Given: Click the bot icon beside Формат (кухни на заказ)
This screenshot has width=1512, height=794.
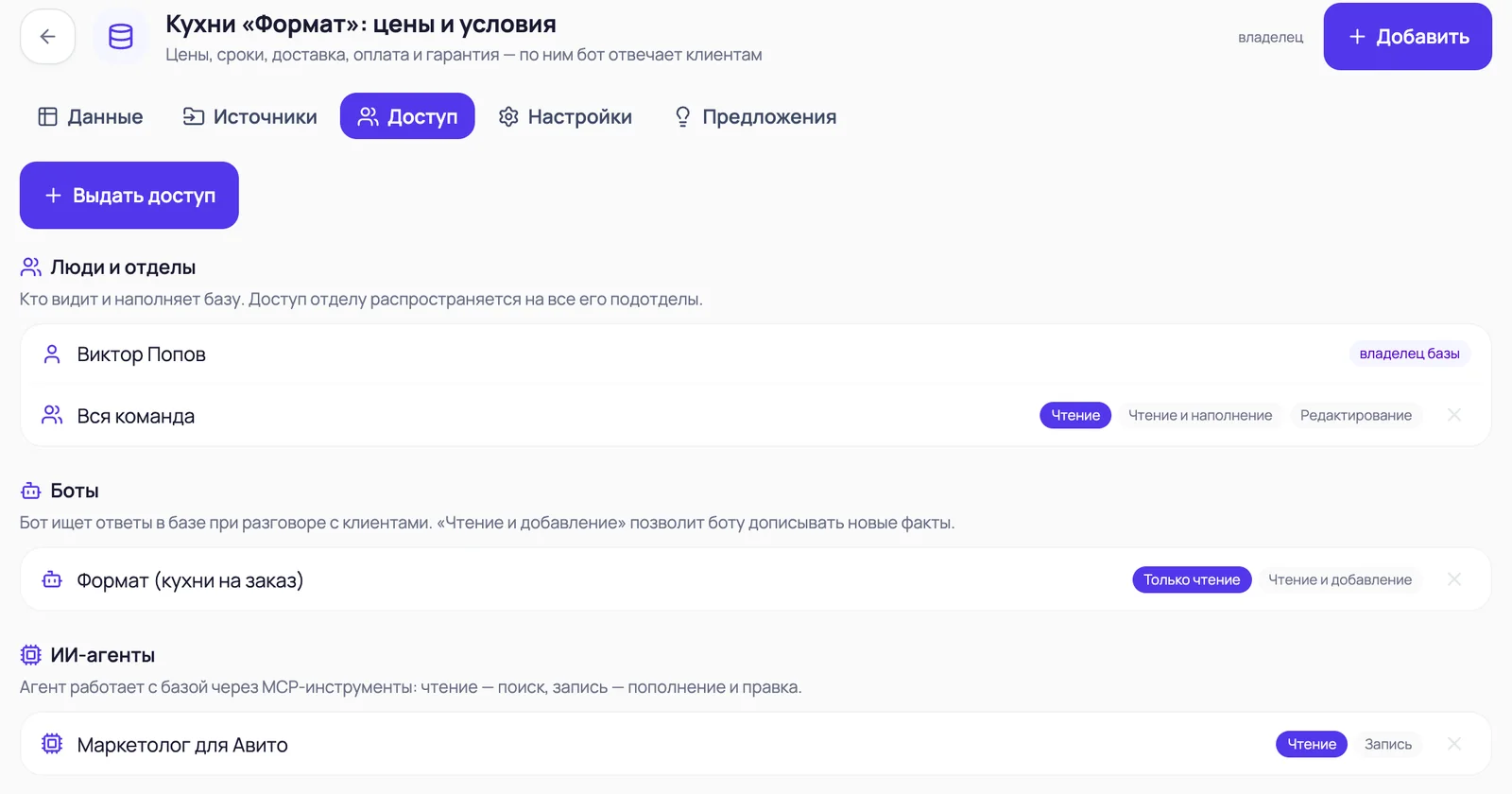Looking at the screenshot, I should 52,579.
